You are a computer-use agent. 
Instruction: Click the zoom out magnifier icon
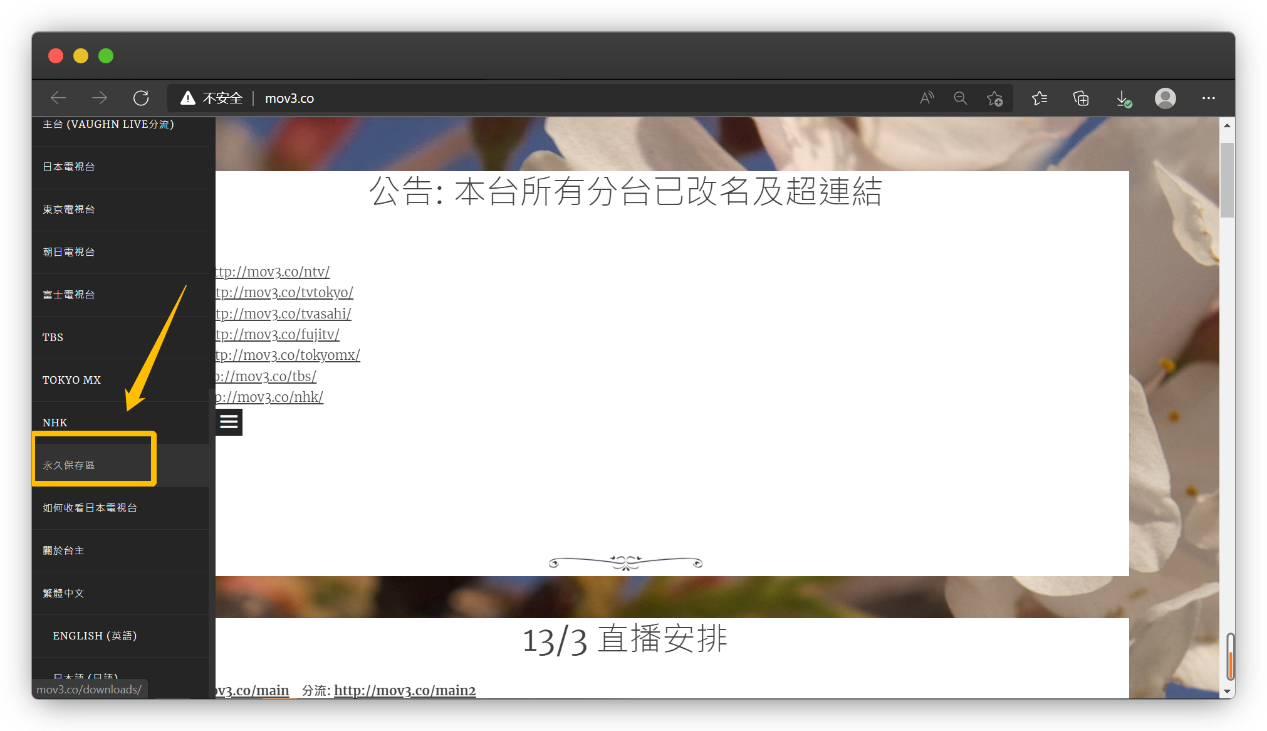[960, 98]
